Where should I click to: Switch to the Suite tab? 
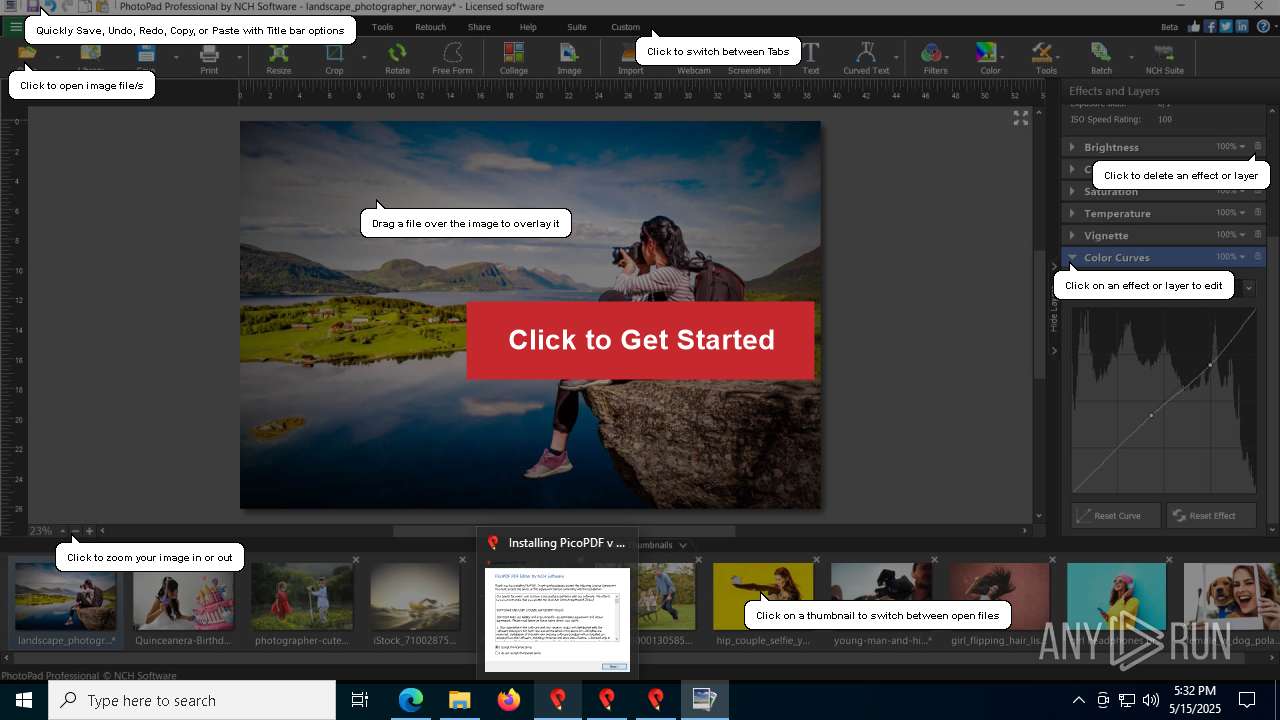(577, 27)
